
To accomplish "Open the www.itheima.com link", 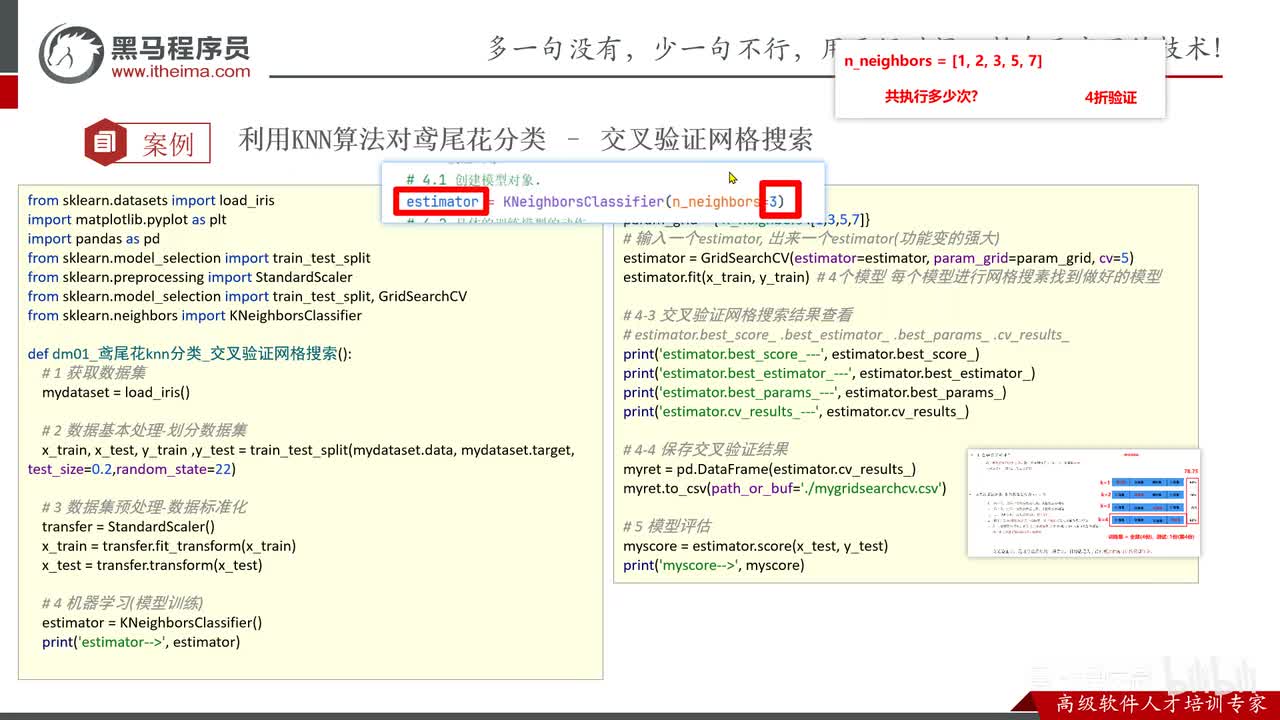I will pyautogui.click(x=181, y=72).
